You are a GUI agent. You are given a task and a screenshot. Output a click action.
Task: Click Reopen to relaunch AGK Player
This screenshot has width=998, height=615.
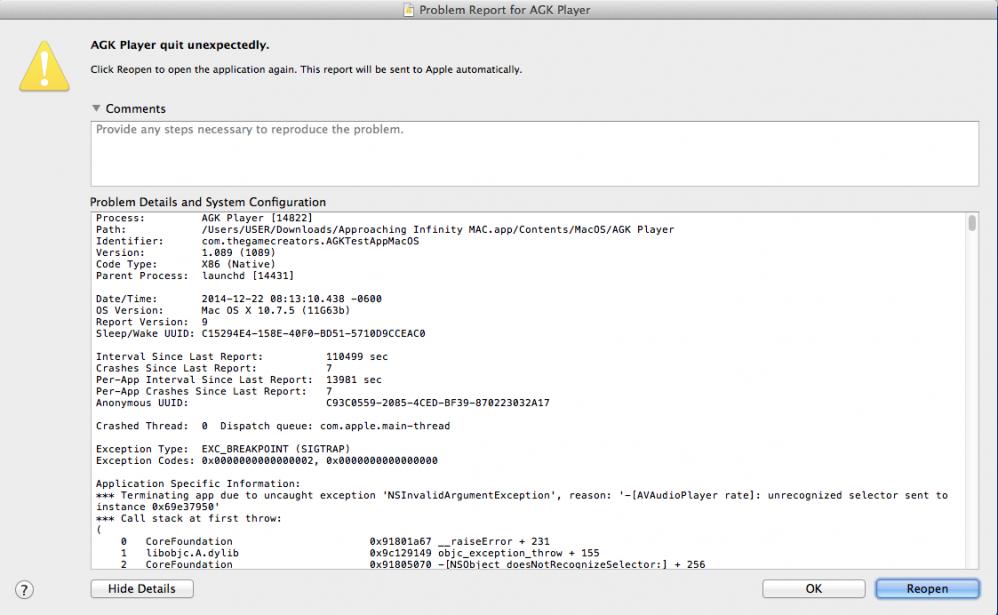click(x=926, y=589)
